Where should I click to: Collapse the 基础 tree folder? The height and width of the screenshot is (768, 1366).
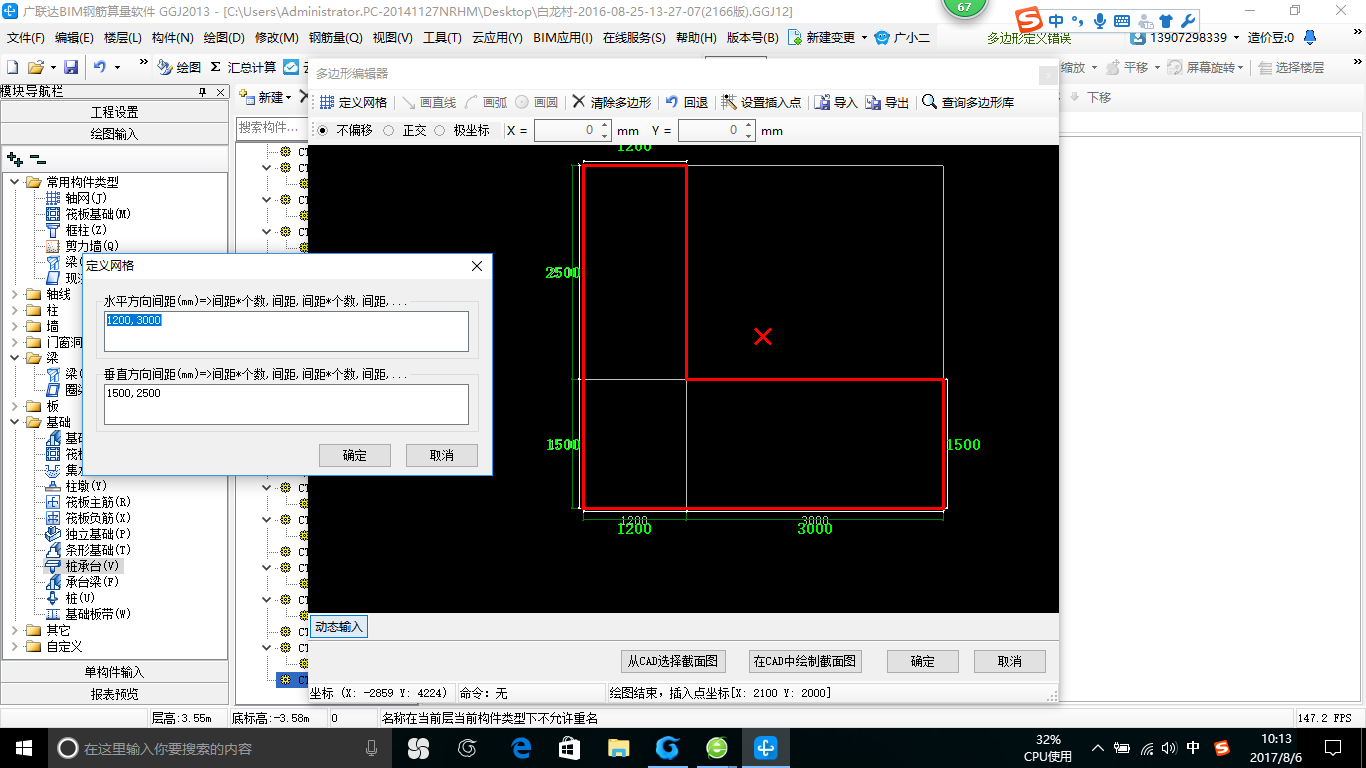15,422
